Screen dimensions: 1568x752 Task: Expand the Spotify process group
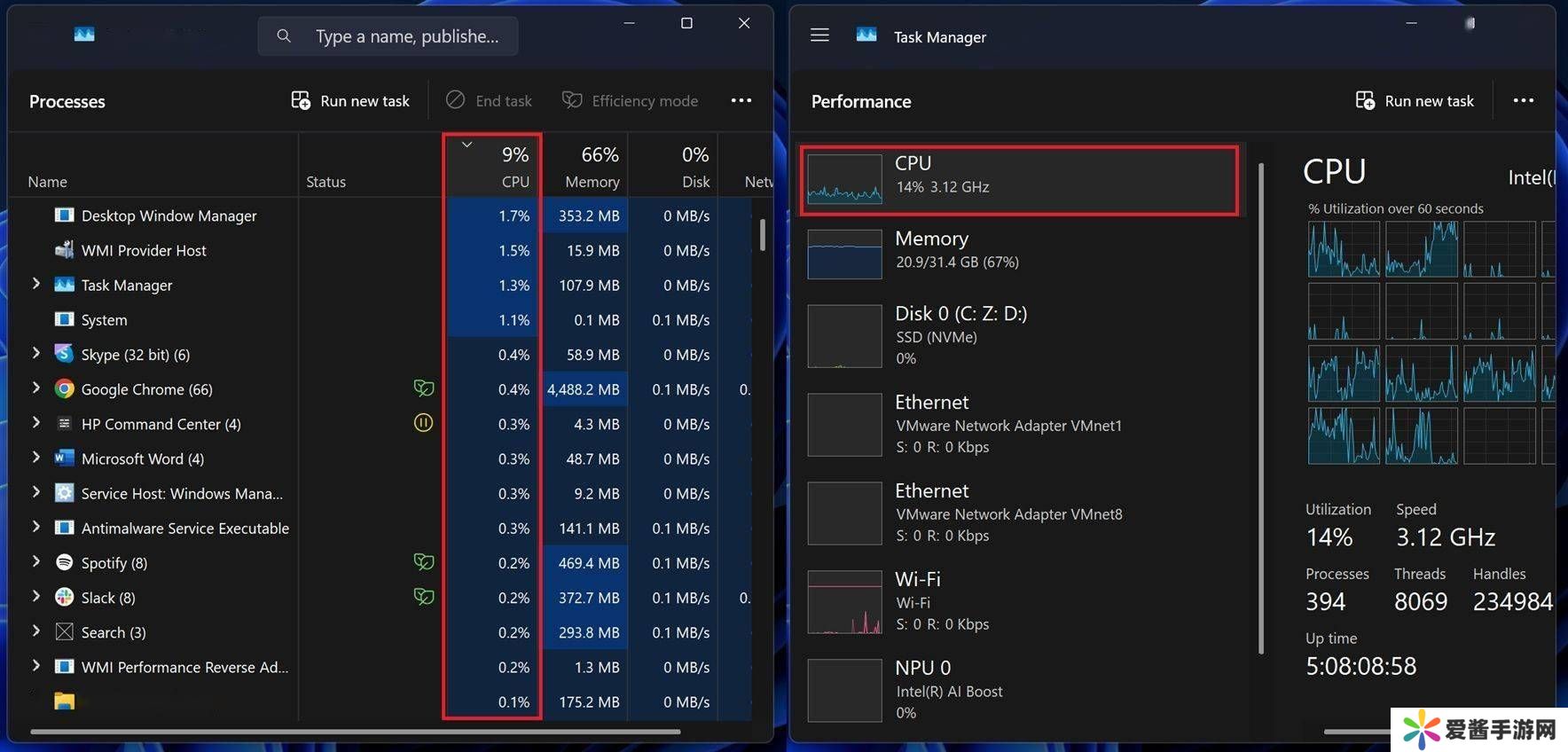coord(35,562)
